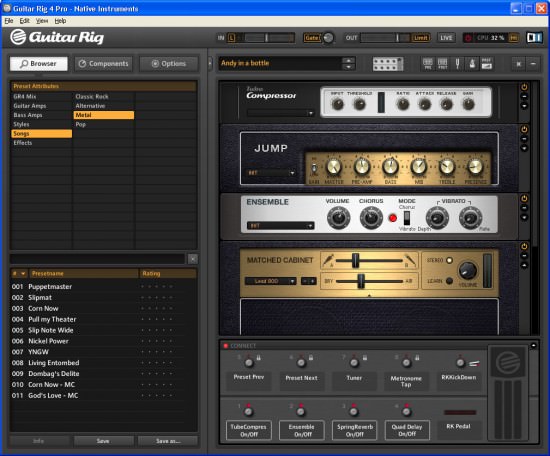550x456 pixels.
Task: Step to next preset with the down arrow
Action: tap(348, 67)
